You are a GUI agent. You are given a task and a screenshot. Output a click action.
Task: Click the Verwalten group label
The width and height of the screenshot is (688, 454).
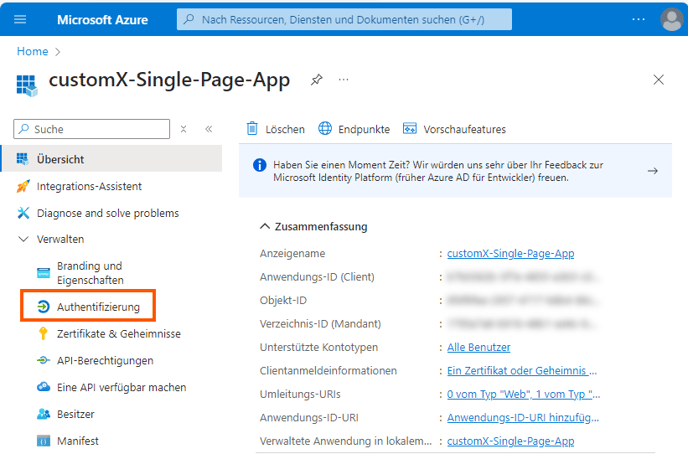point(61,239)
